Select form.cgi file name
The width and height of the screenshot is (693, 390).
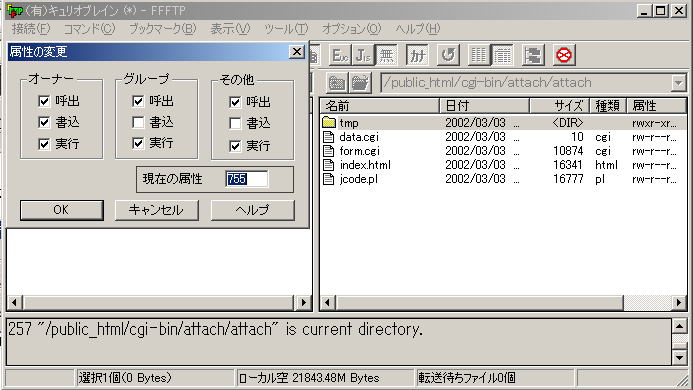pyautogui.click(x=359, y=151)
